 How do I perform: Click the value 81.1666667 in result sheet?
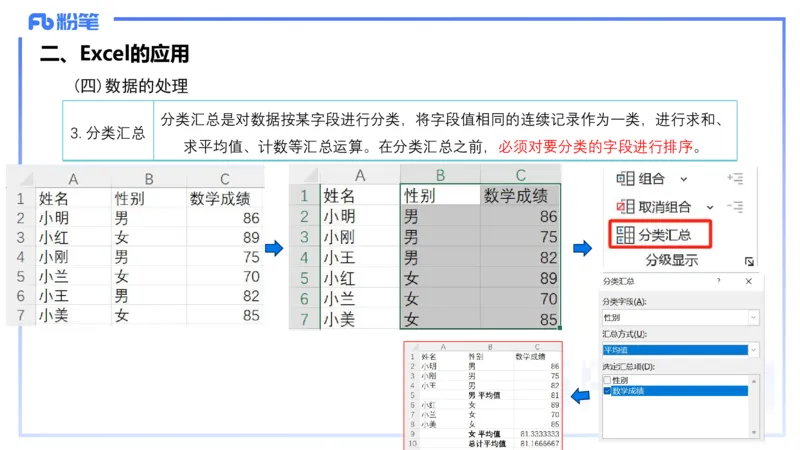click(x=540, y=443)
